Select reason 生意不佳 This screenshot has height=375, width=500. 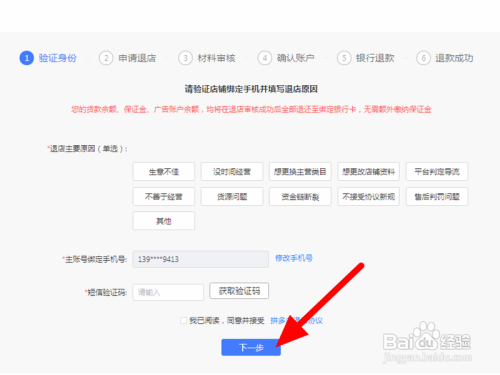(164, 172)
